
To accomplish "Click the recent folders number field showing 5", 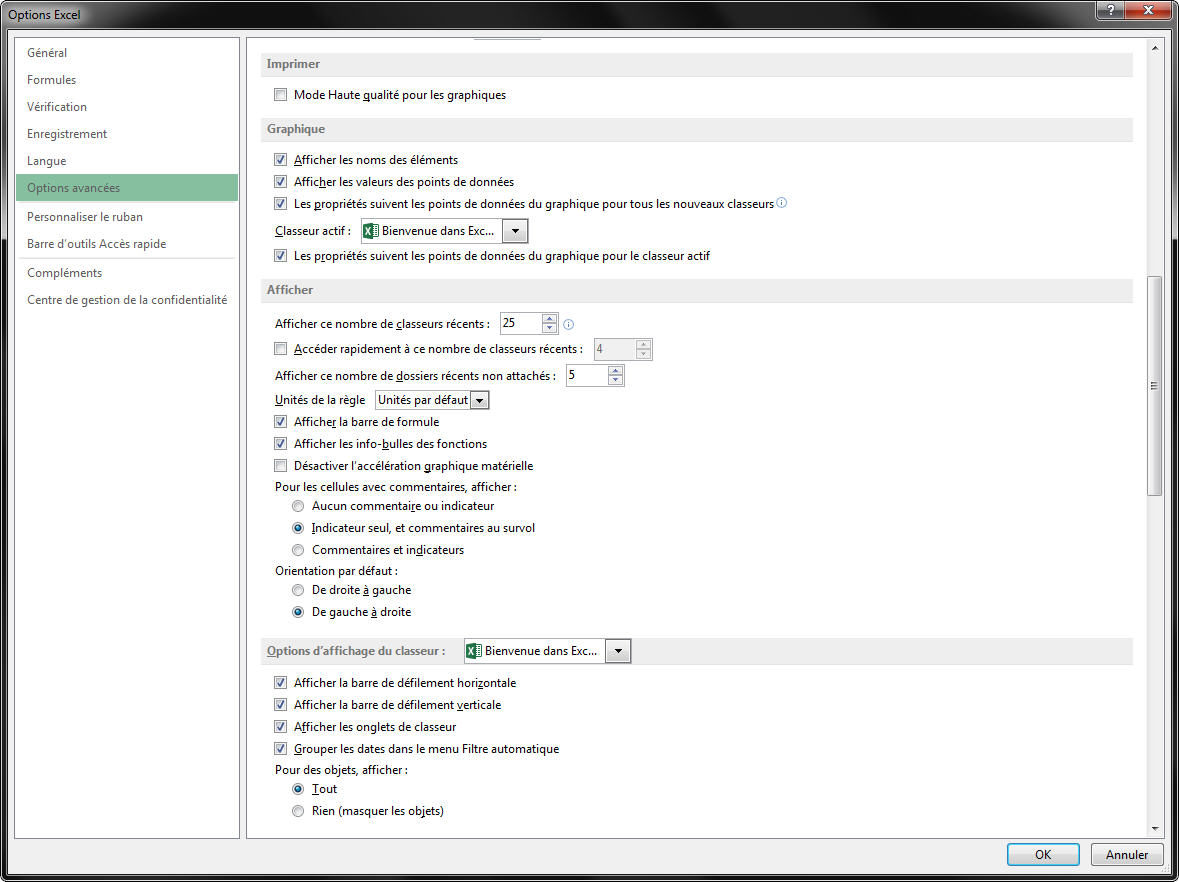I will [x=587, y=375].
